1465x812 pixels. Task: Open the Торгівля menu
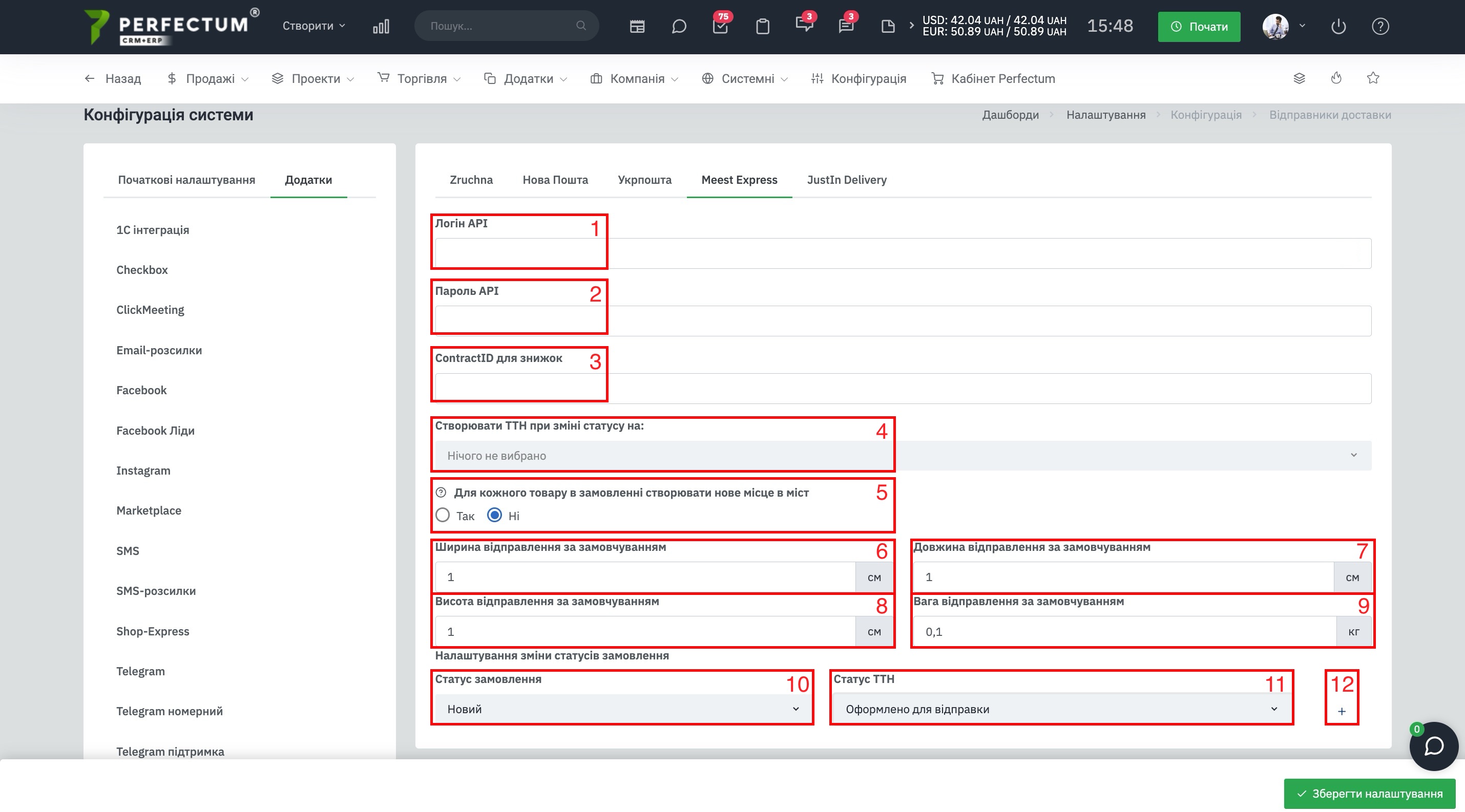pyautogui.click(x=418, y=78)
